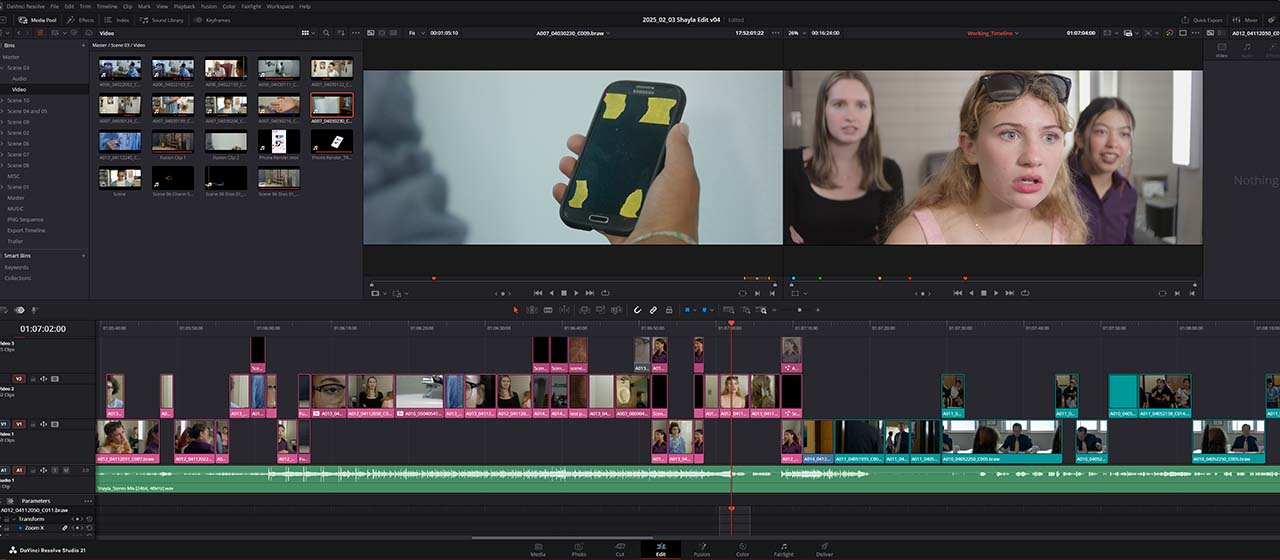The height and width of the screenshot is (560, 1280).
Task: Open the Fairlight menu
Action: pos(250,6)
